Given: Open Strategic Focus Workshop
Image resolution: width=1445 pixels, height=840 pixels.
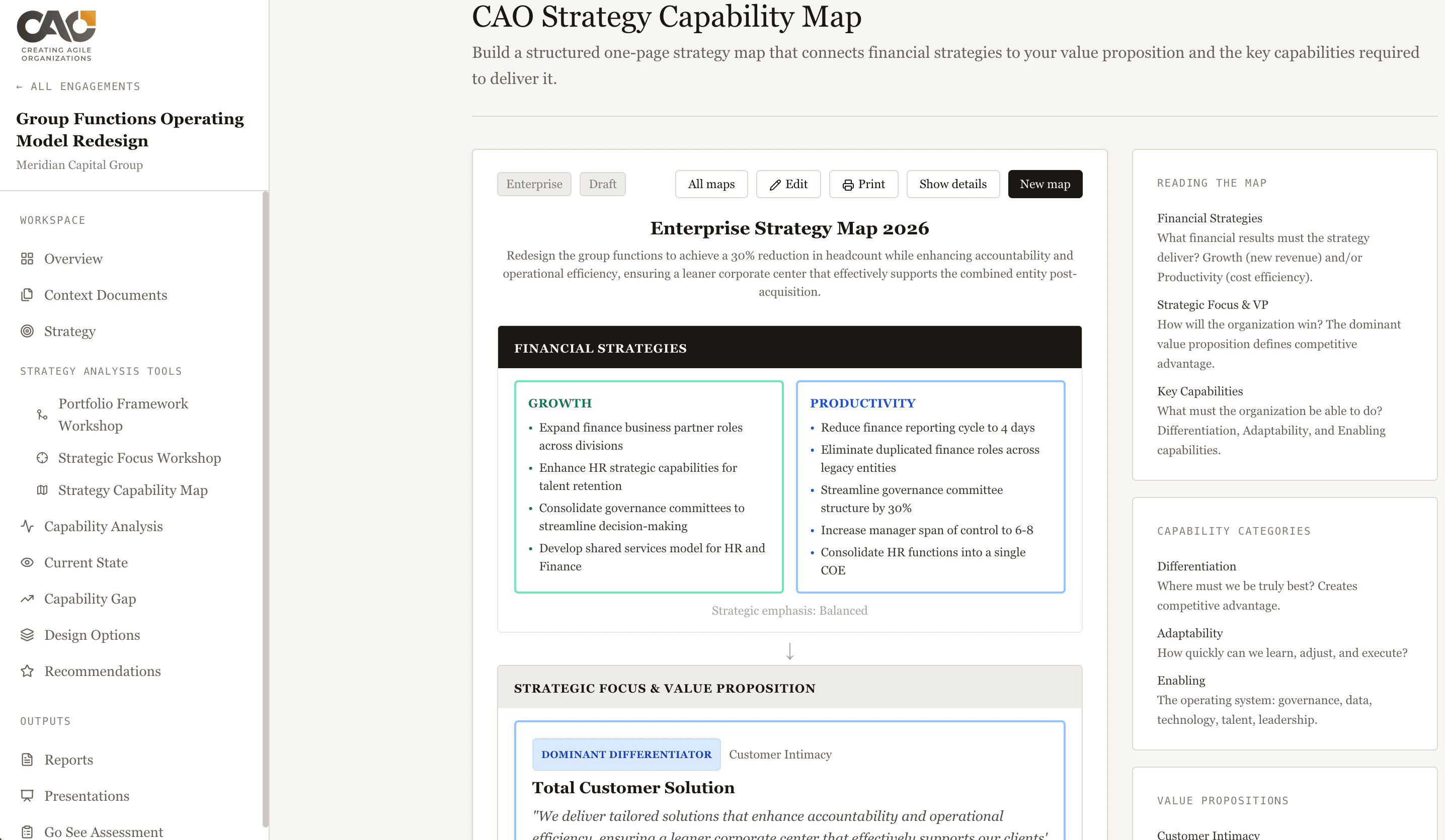Looking at the screenshot, I should 139,458.
